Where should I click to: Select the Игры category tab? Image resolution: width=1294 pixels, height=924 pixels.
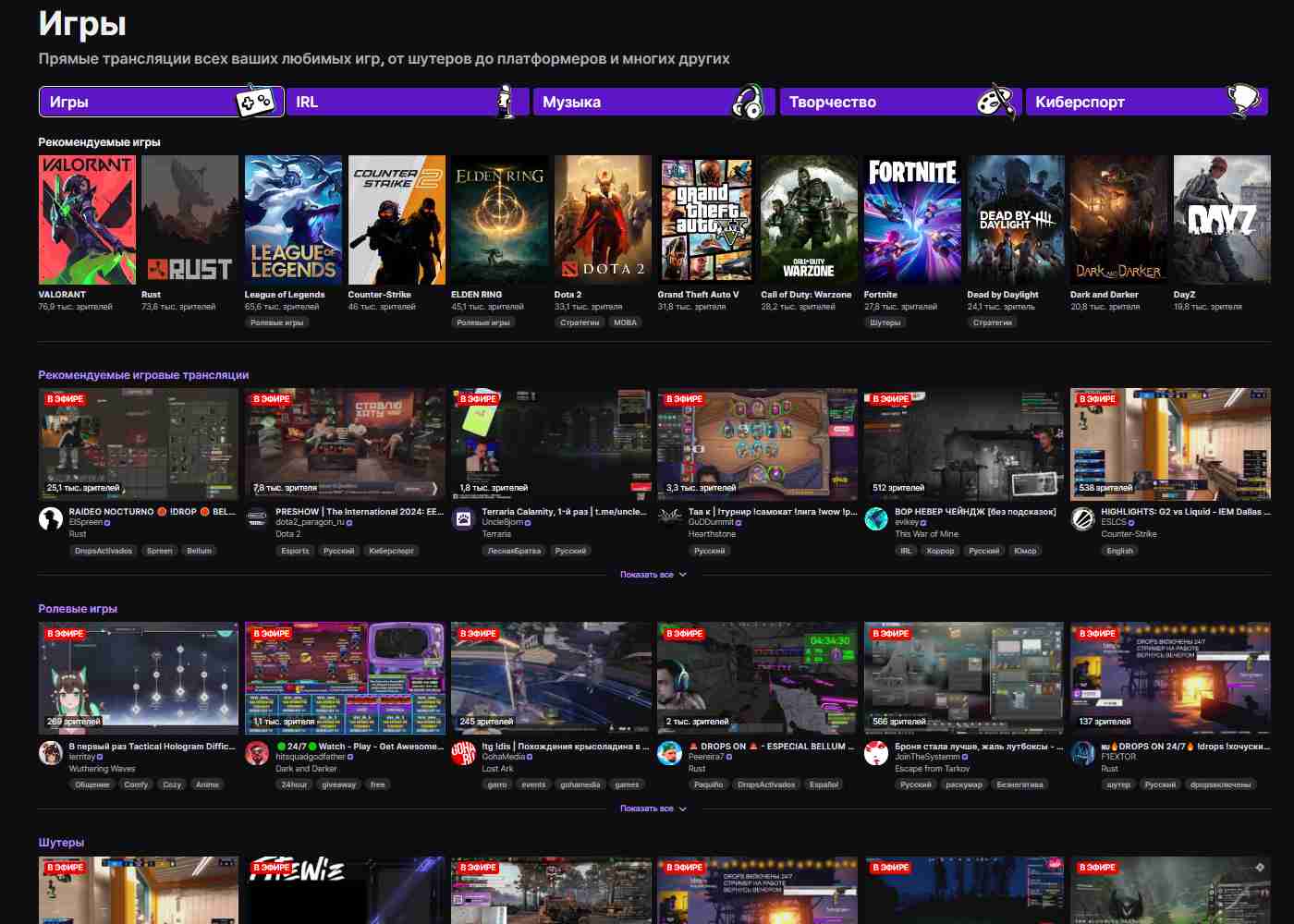[x=161, y=102]
